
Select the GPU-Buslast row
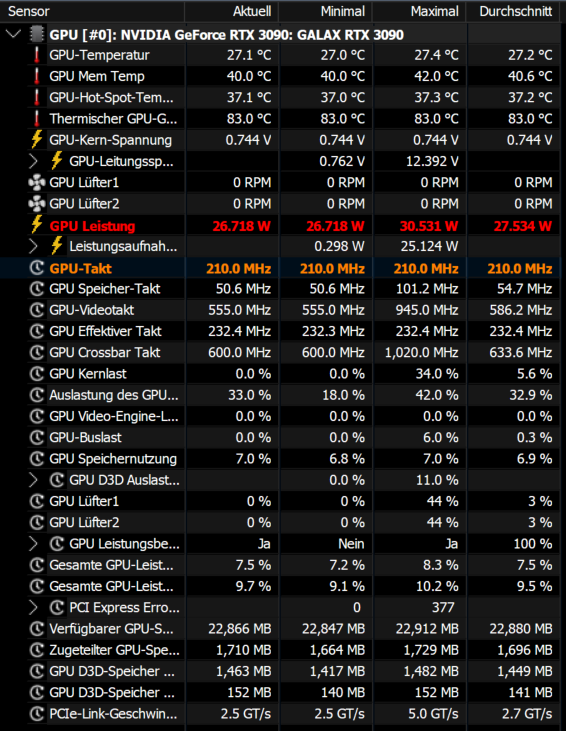click(x=280, y=437)
